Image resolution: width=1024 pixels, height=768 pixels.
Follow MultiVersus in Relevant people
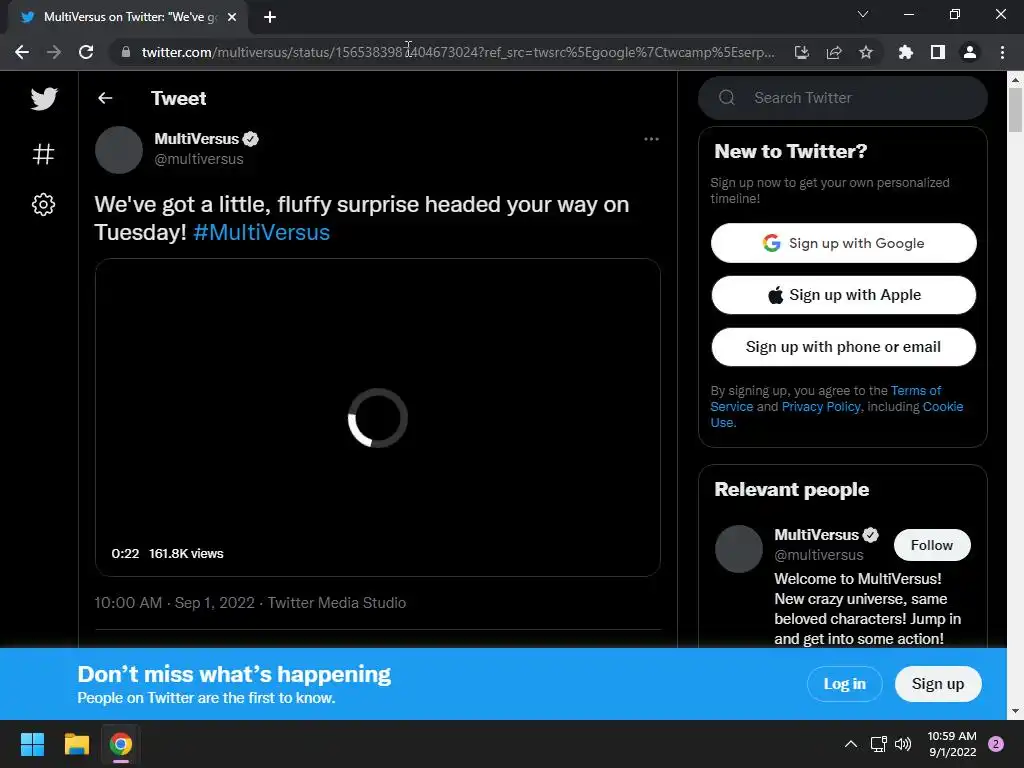(x=932, y=545)
